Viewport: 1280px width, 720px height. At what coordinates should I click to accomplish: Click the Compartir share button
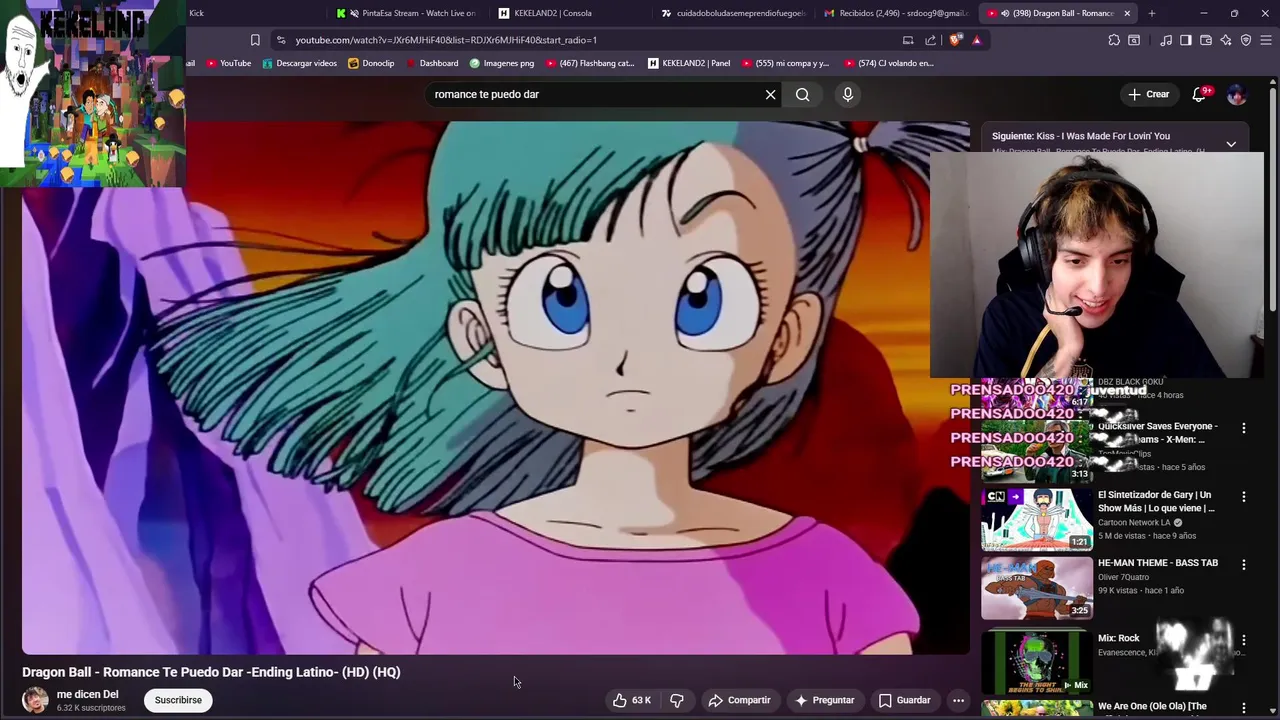(x=740, y=700)
